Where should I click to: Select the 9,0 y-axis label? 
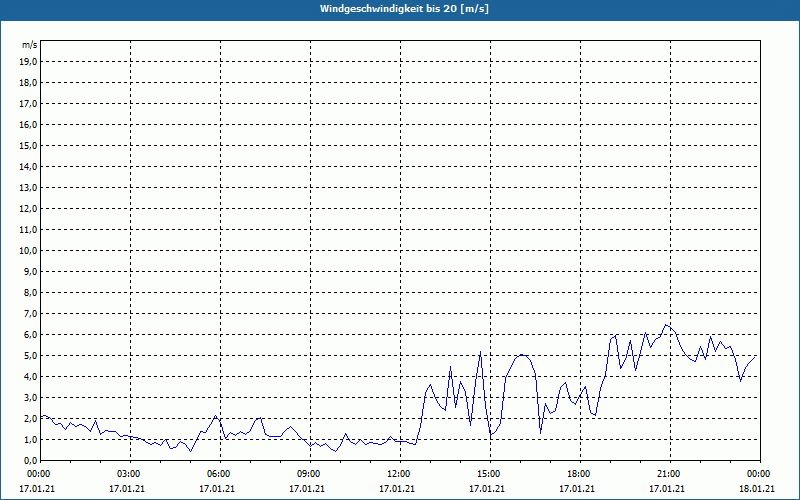(30, 271)
